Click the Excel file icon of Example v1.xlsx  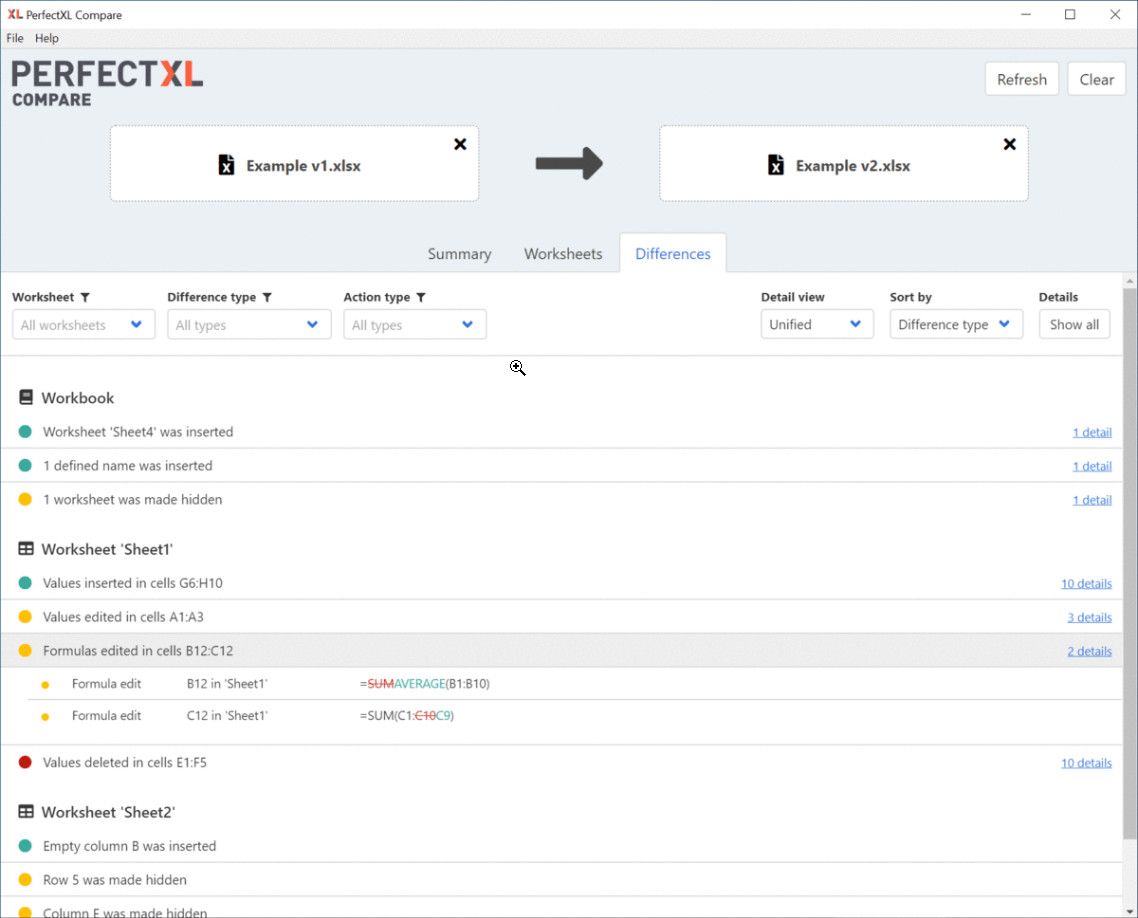coord(226,165)
